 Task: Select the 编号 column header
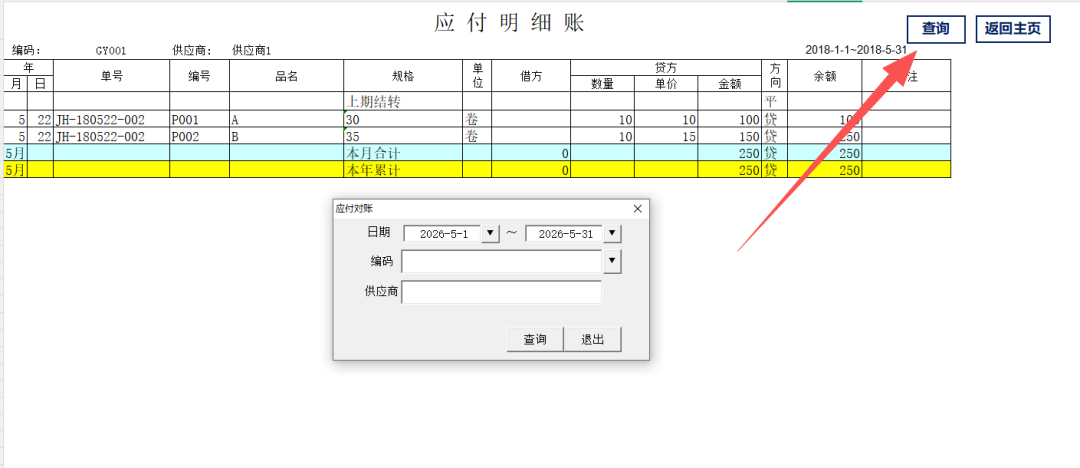200,76
